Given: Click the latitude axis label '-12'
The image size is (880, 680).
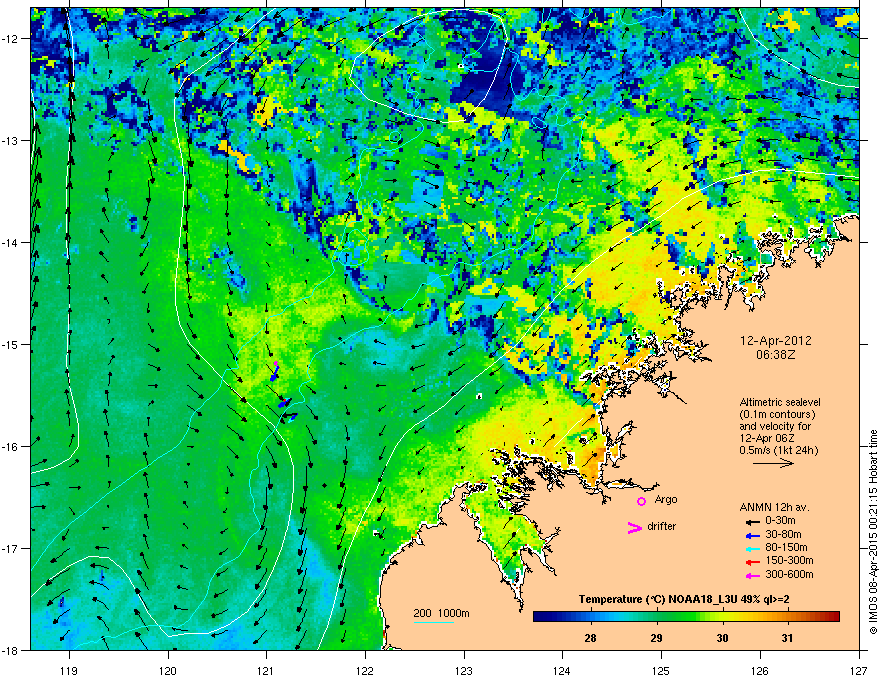Looking at the screenshot, I should (x=10, y=39).
